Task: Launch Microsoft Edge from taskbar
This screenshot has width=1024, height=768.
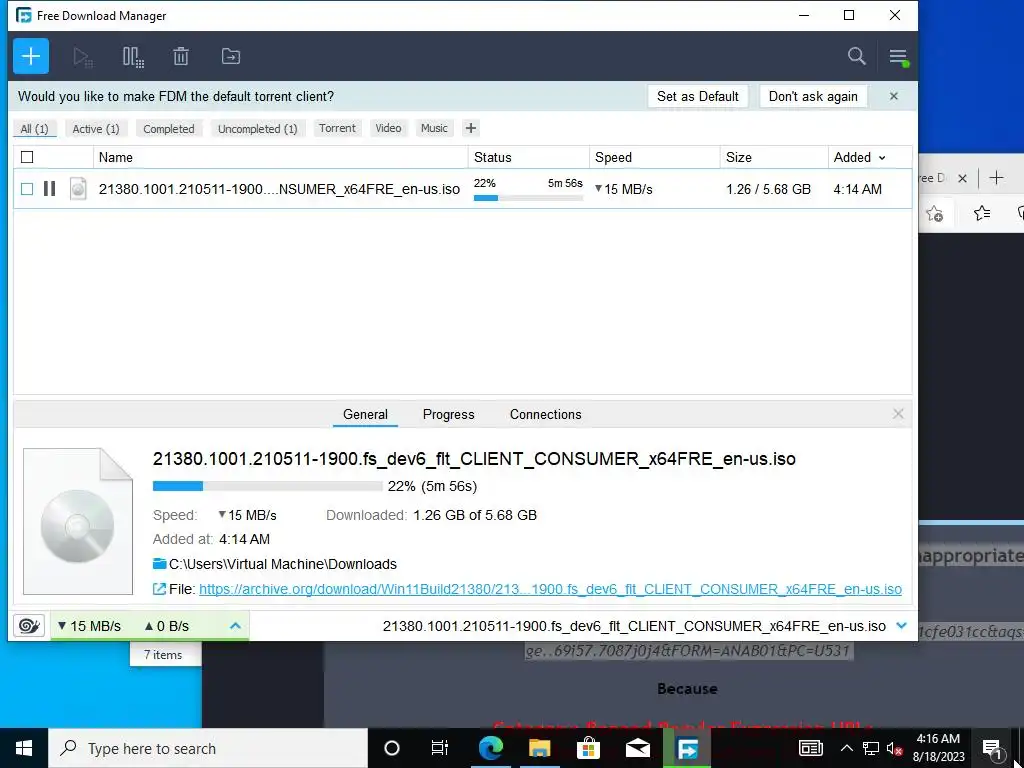Action: [x=490, y=748]
